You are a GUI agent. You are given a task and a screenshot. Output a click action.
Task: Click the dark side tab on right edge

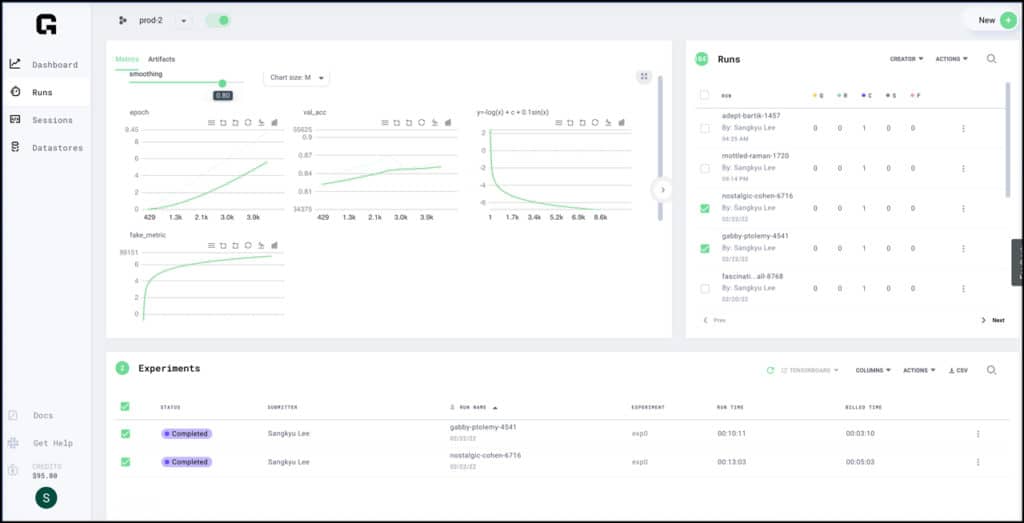[1017, 262]
